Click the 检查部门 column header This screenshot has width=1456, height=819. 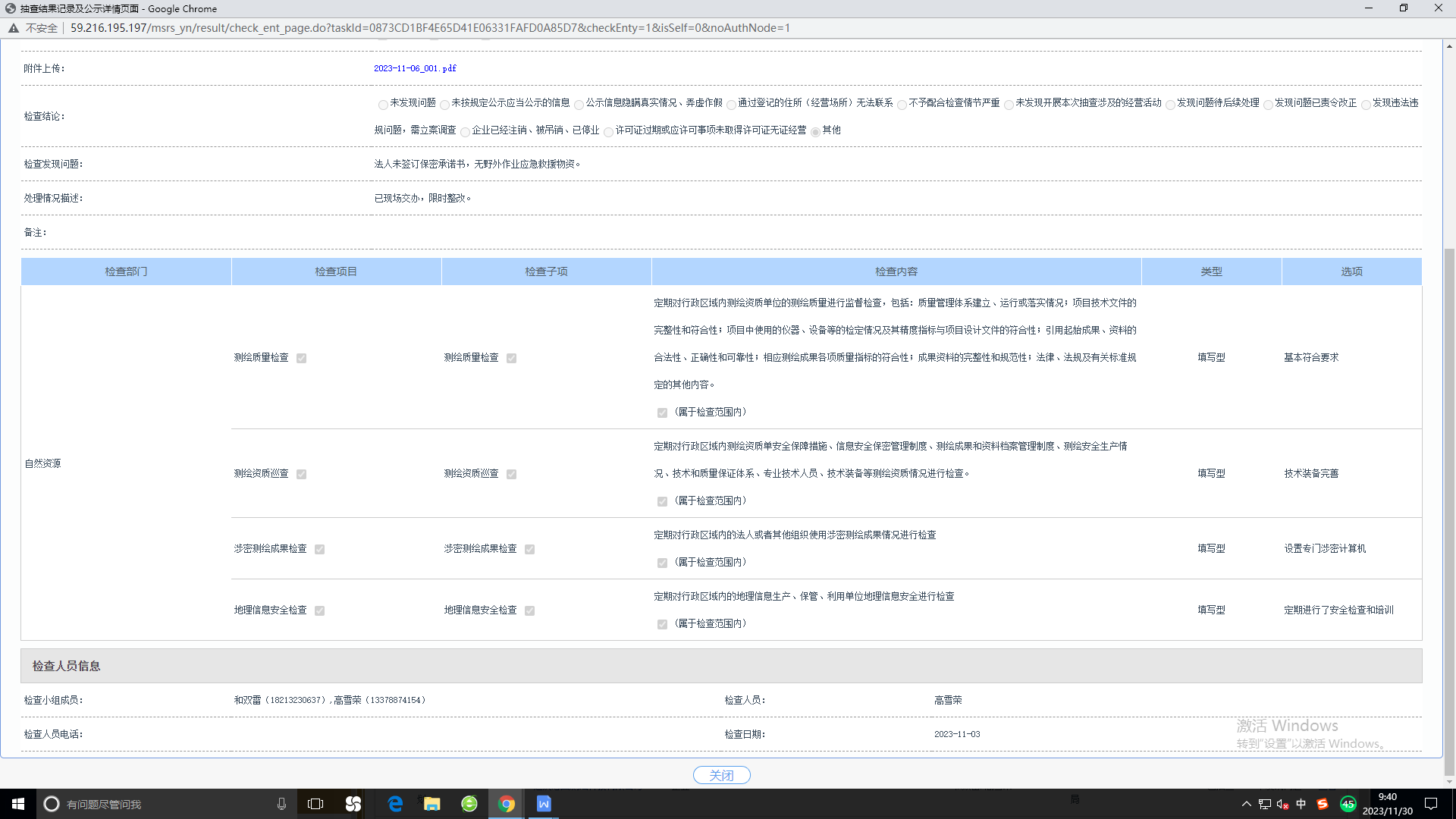coord(126,271)
